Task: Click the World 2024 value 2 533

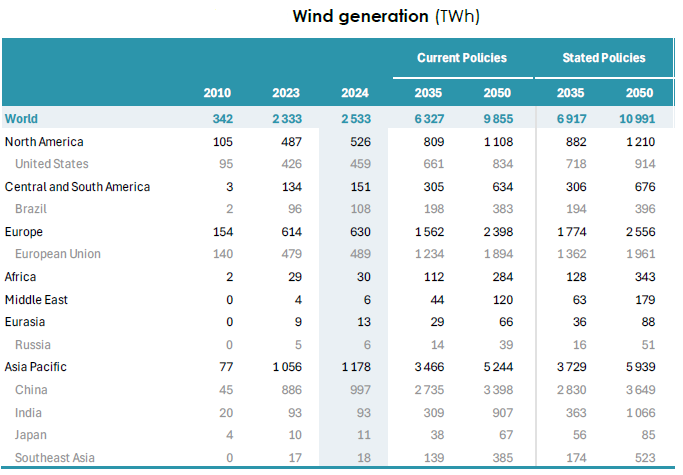Action: [353, 119]
